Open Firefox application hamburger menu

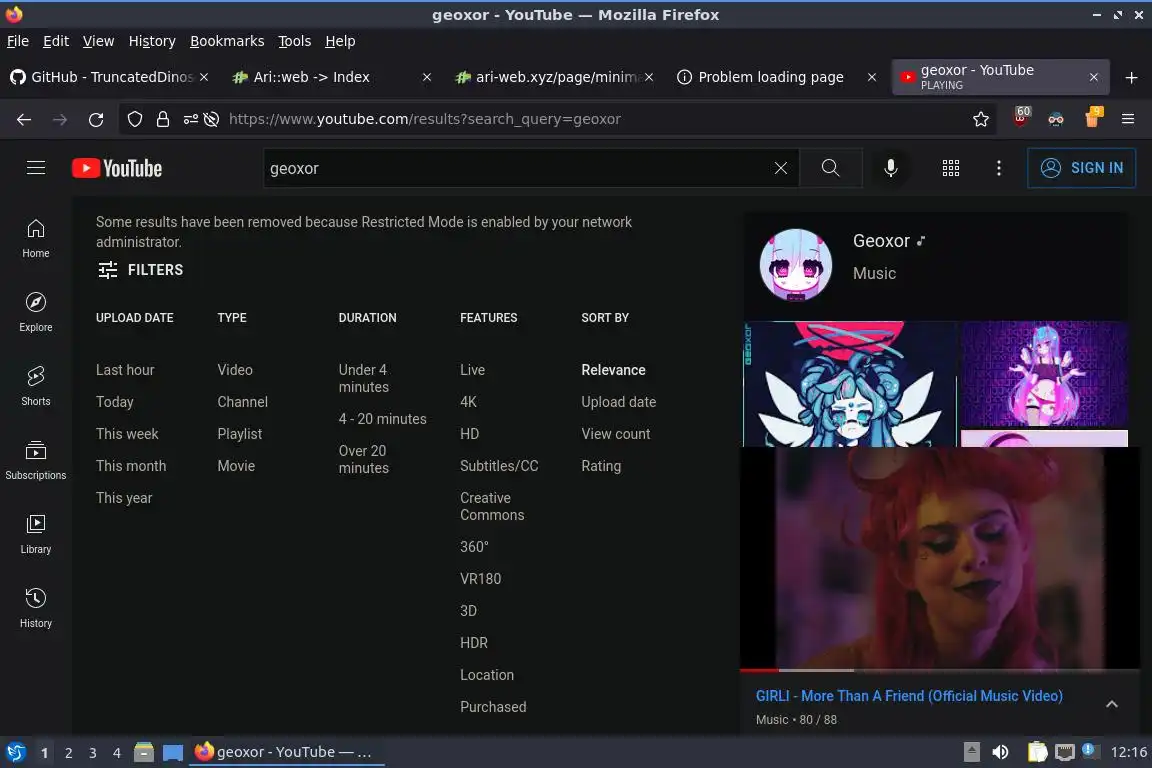(x=1128, y=119)
